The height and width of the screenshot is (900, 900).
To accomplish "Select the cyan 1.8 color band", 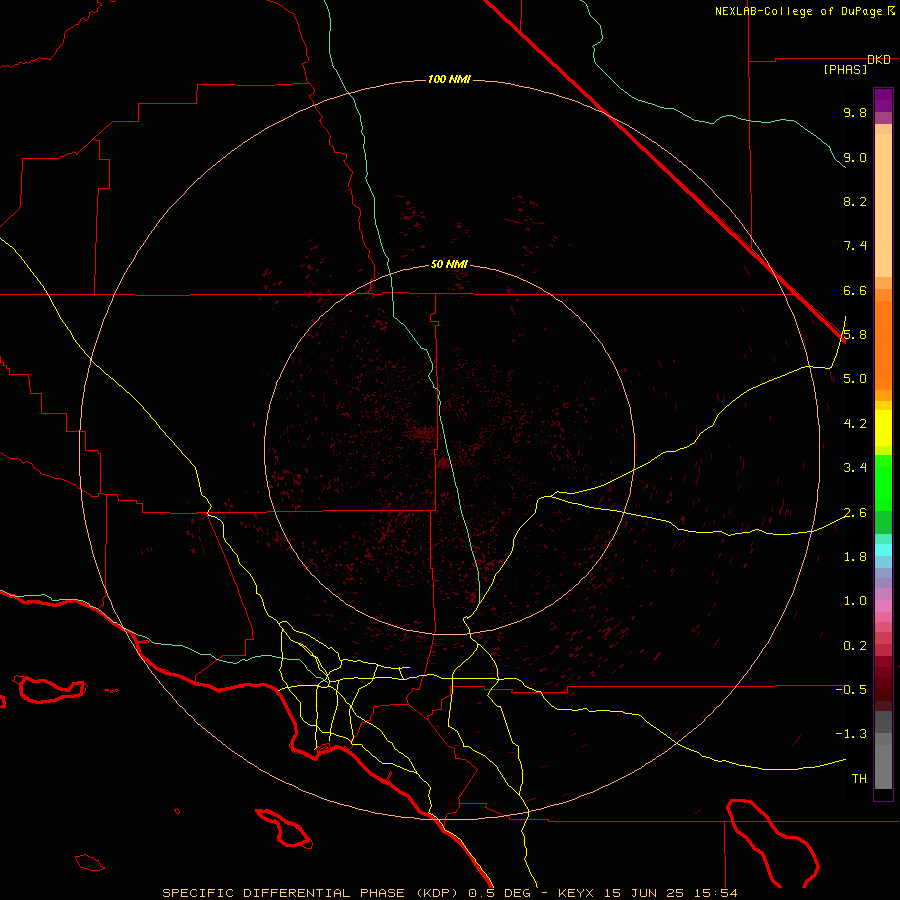I will pos(883,550).
